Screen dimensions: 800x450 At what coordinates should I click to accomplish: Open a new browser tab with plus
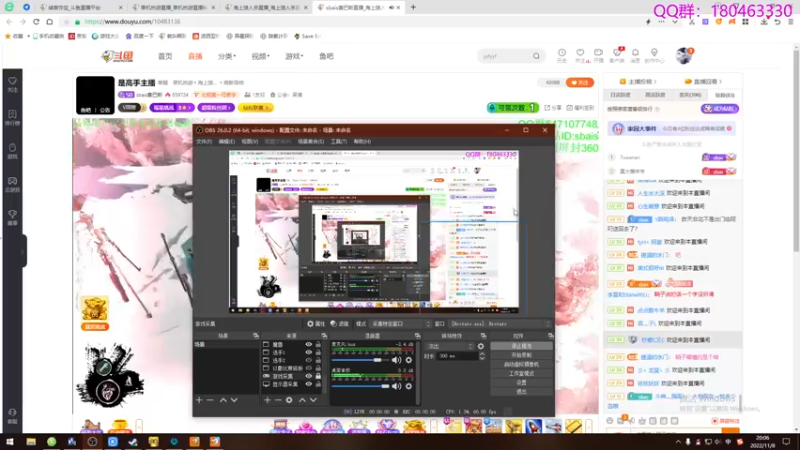click(x=413, y=7)
